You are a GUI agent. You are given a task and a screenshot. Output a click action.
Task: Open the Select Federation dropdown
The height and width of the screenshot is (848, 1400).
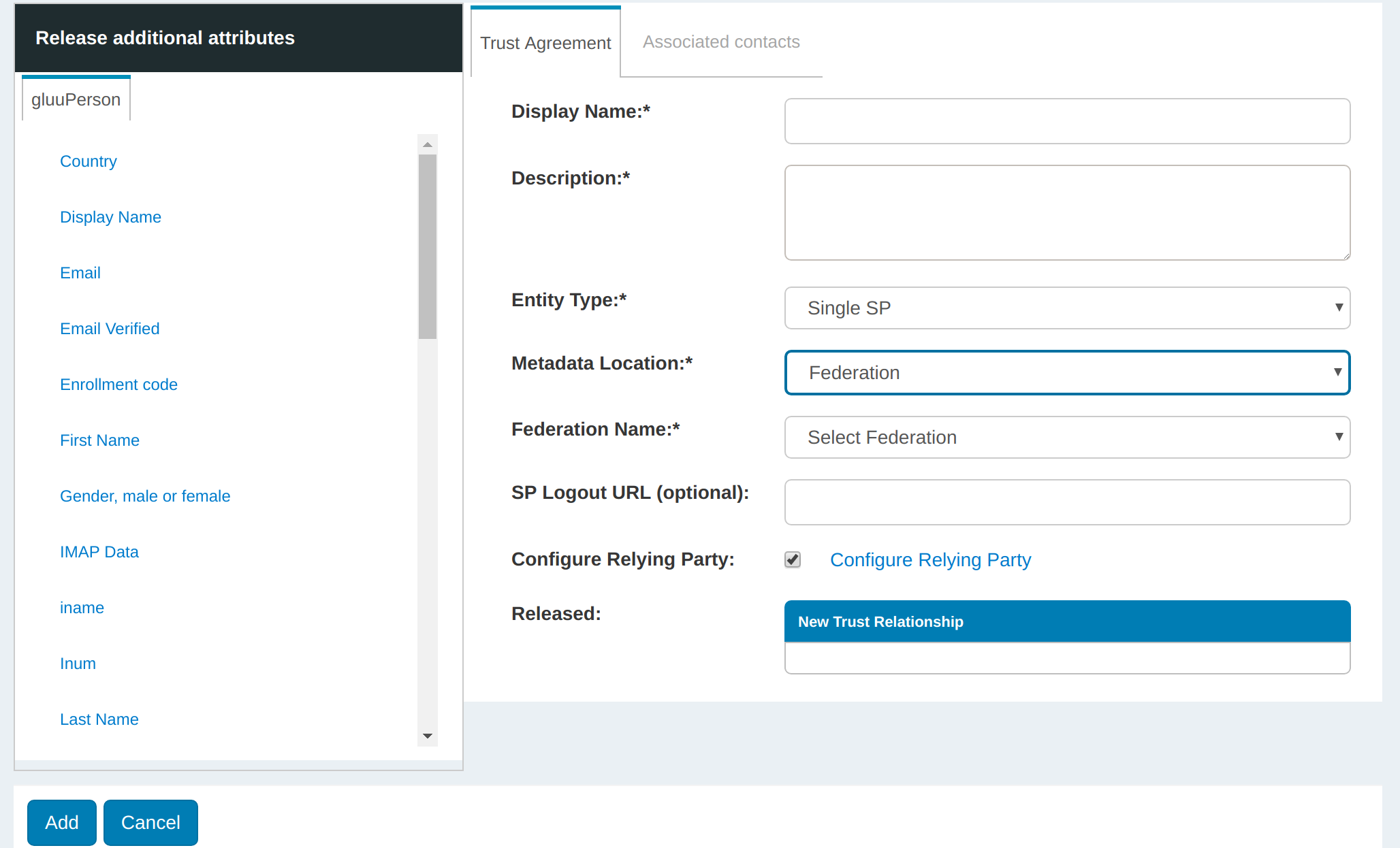pos(1067,437)
